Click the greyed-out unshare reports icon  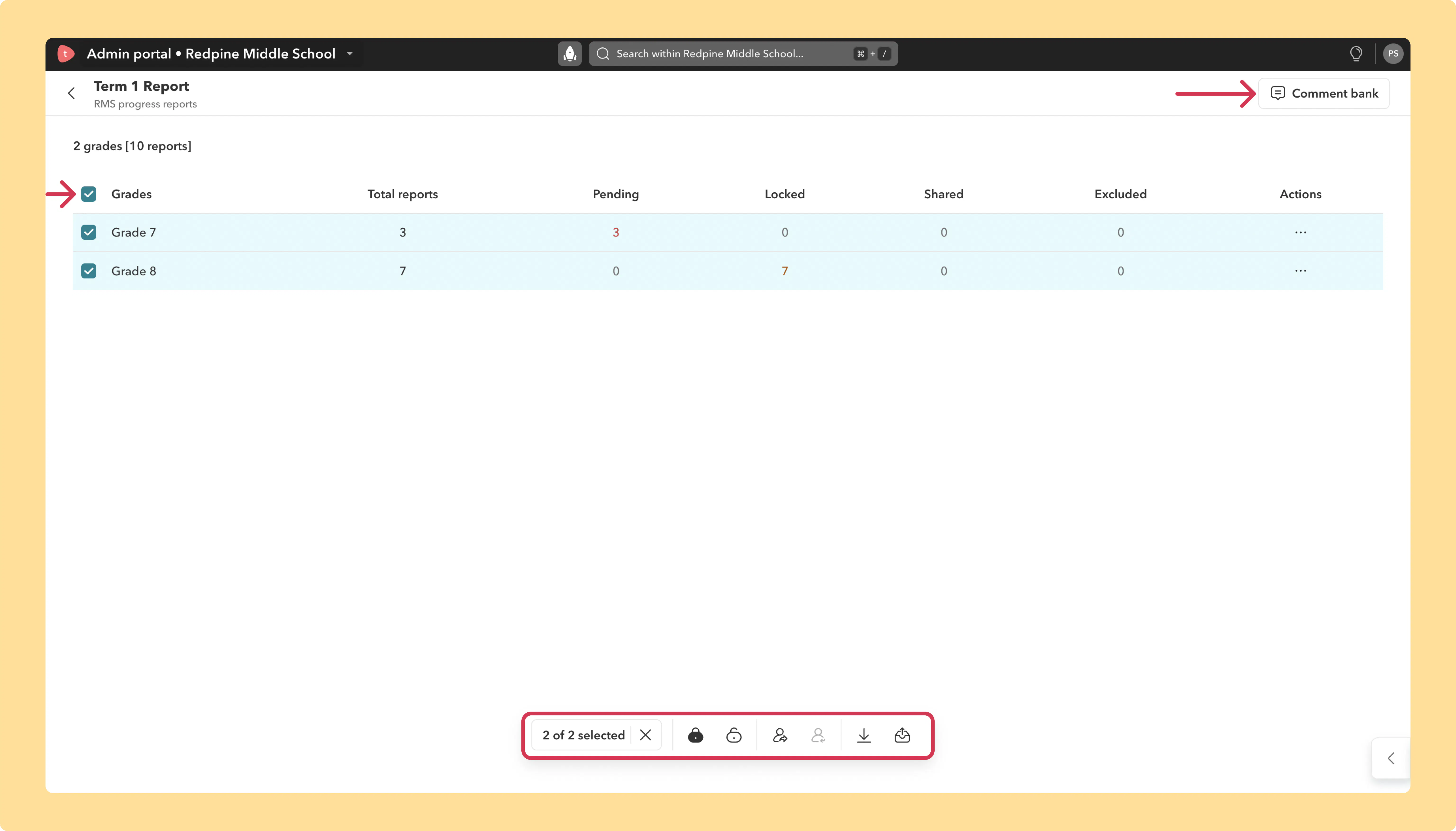pos(818,735)
